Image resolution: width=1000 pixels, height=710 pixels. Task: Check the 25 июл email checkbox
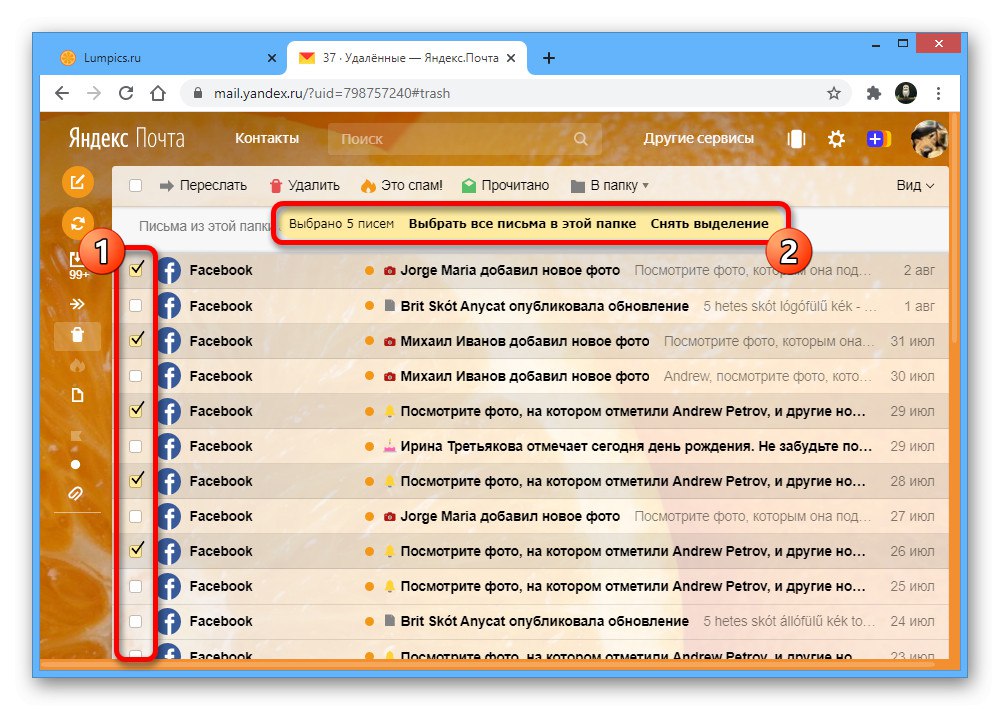point(135,586)
